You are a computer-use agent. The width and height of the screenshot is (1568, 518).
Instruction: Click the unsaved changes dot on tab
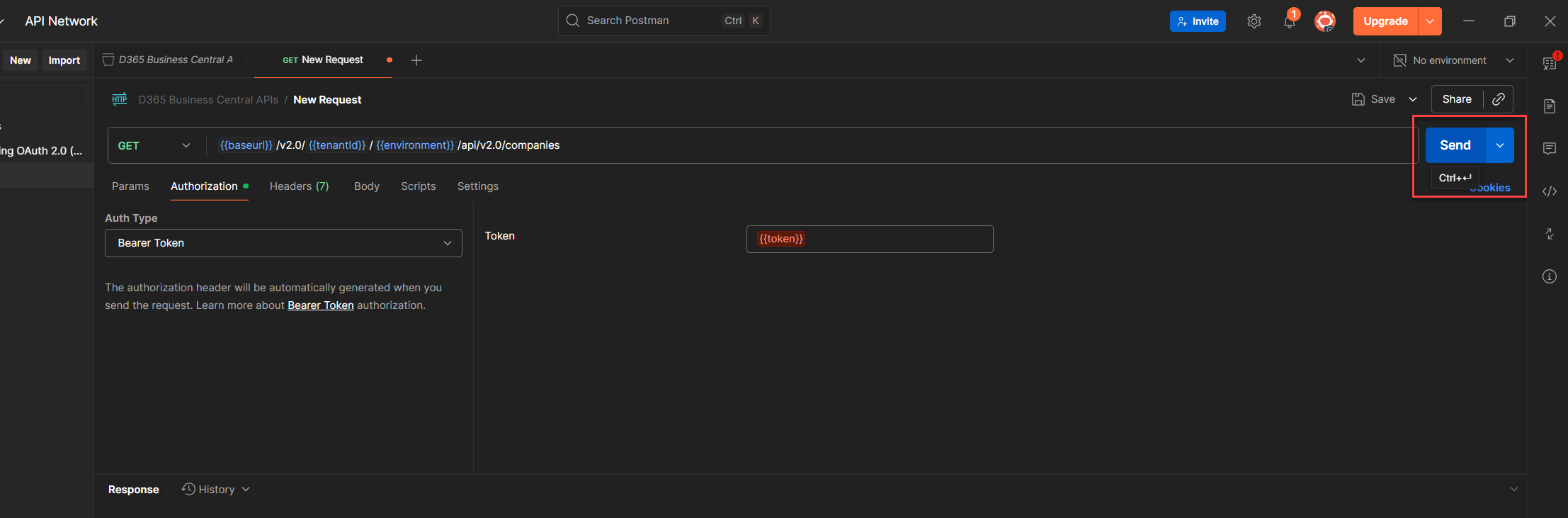point(390,60)
